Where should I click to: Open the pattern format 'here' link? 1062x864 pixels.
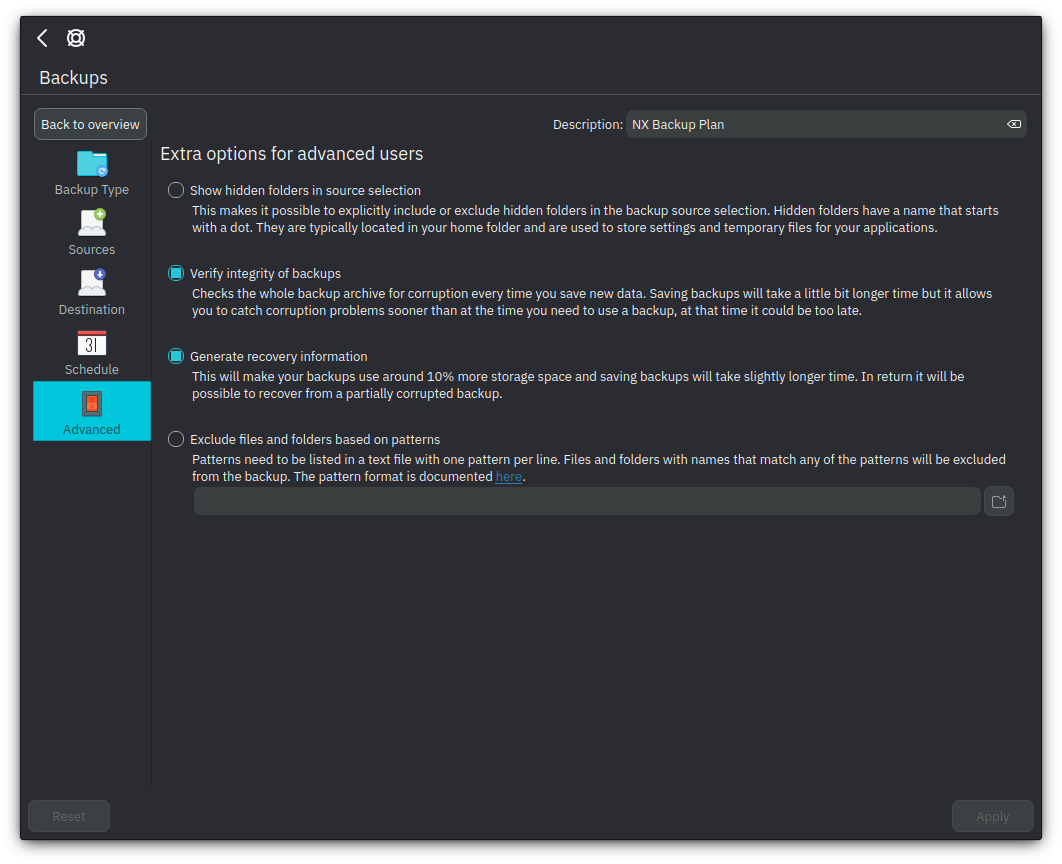pyautogui.click(x=509, y=477)
